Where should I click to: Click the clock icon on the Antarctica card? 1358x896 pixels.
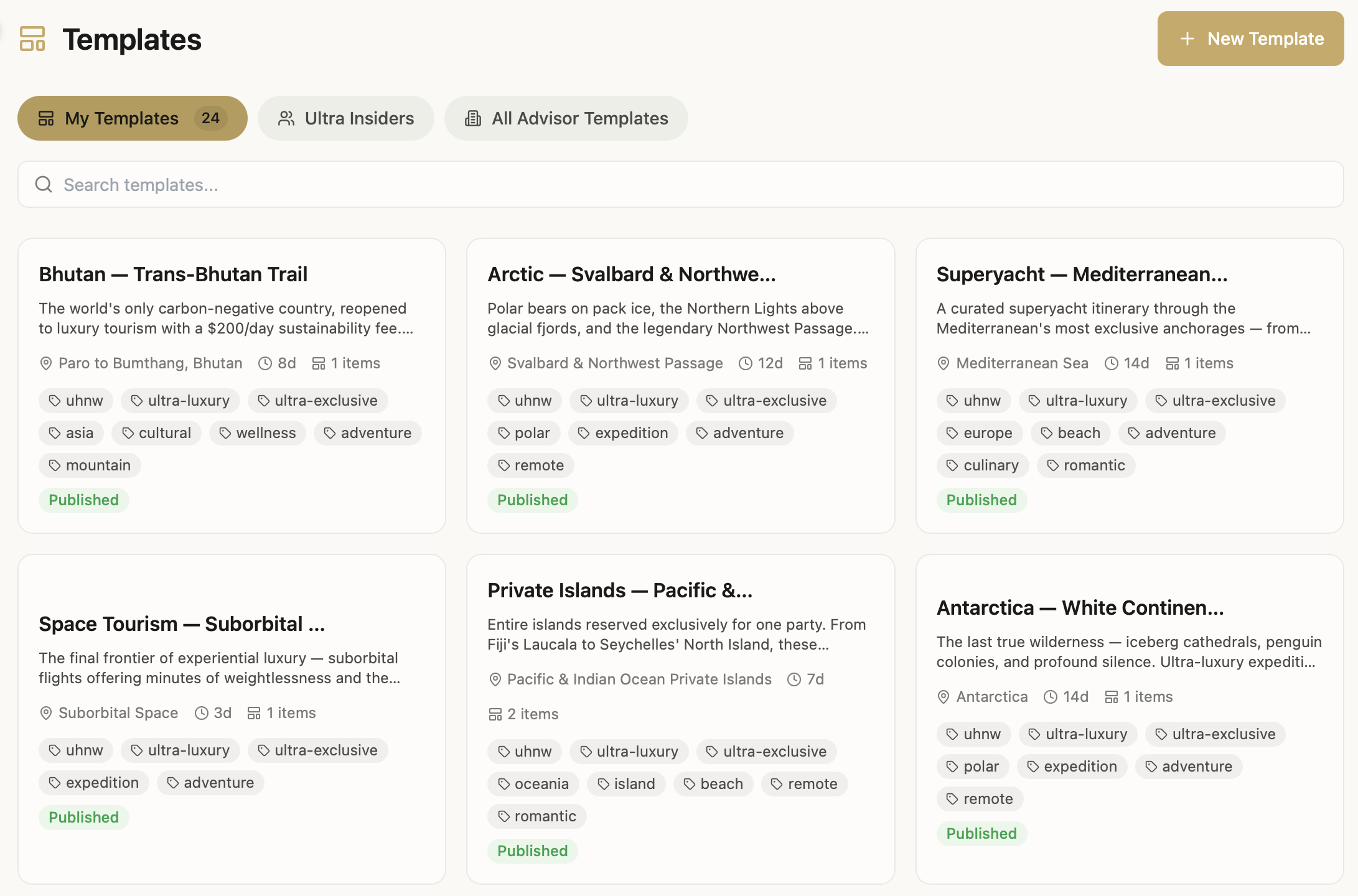[x=1051, y=696]
